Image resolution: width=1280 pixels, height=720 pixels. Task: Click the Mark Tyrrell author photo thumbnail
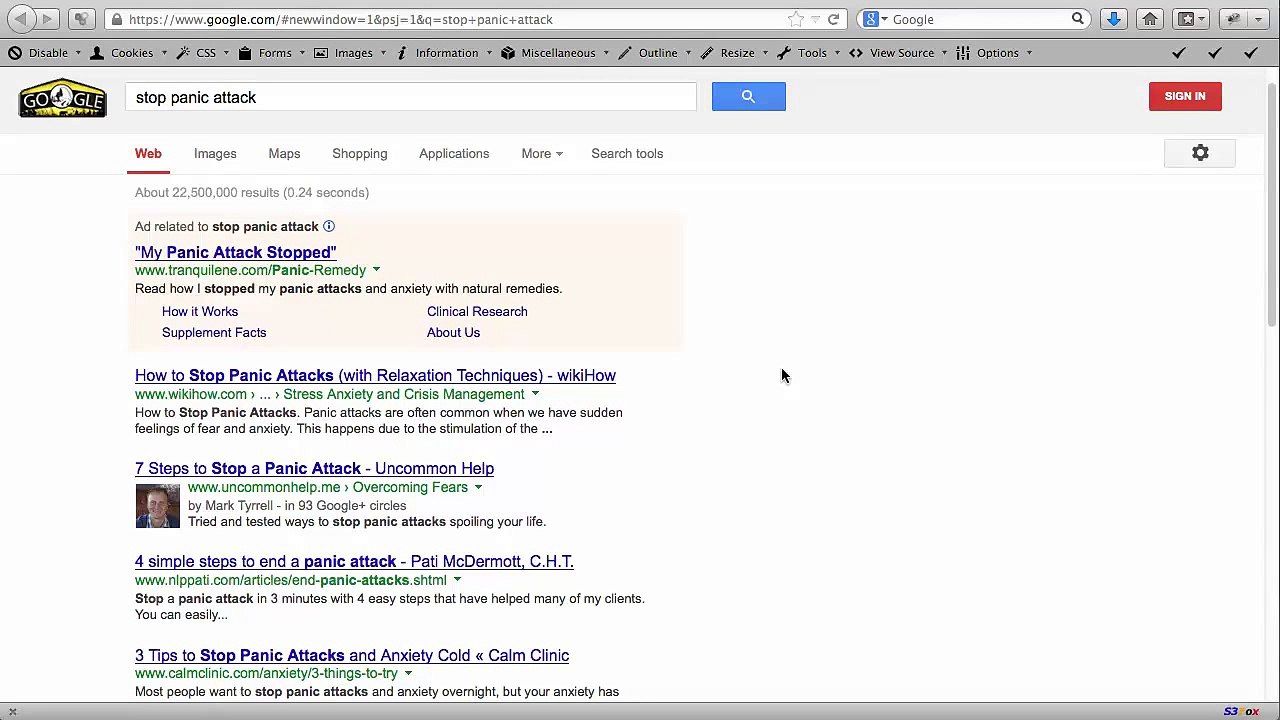coord(158,506)
